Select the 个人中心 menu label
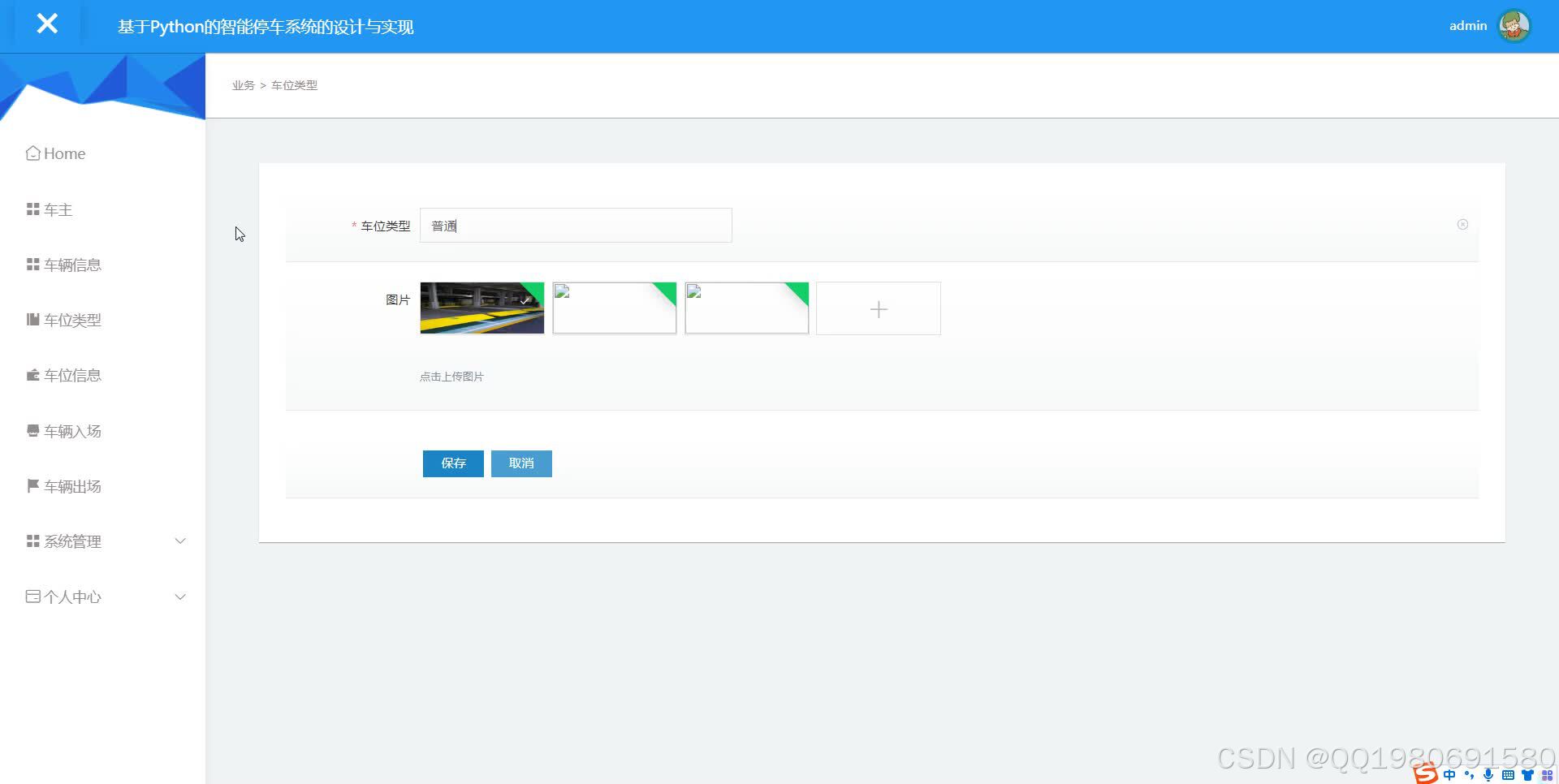 point(72,597)
